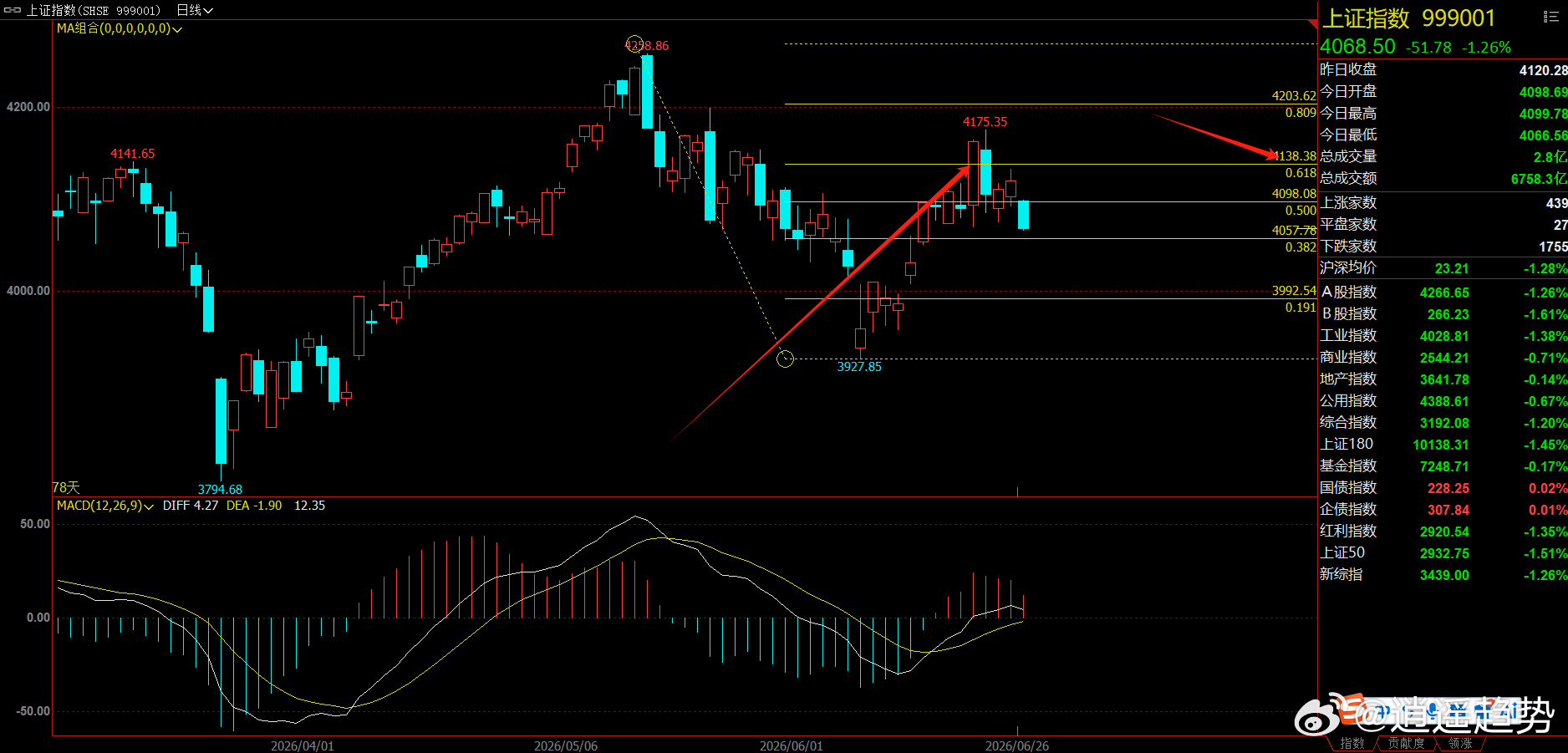The image size is (1568, 753).
Task: Select the 0.809 Fibonacci level label
Action: [x=1301, y=113]
